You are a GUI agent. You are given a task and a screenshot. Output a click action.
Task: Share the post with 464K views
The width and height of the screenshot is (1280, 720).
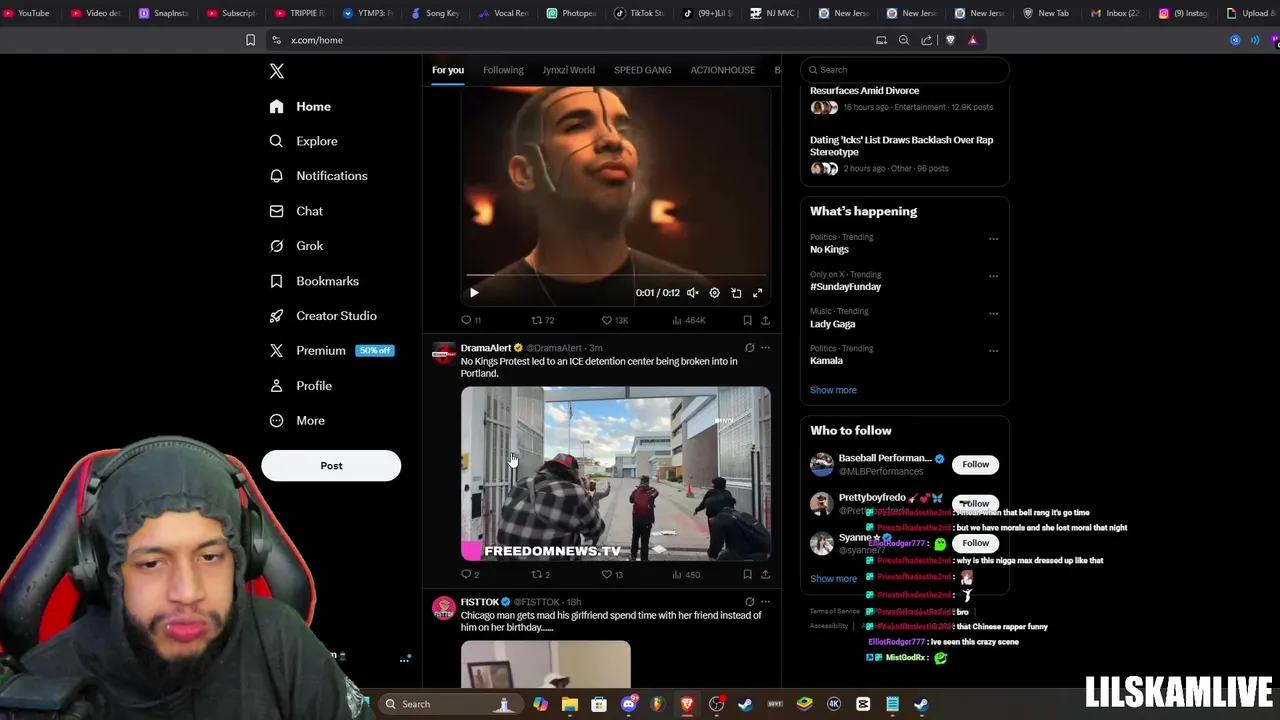pos(765,320)
